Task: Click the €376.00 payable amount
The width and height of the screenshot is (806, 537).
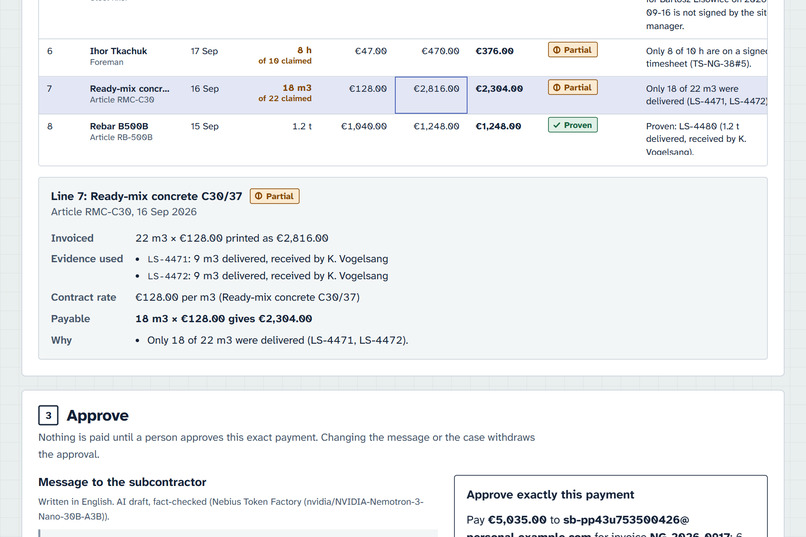Action: pos(494,51)
